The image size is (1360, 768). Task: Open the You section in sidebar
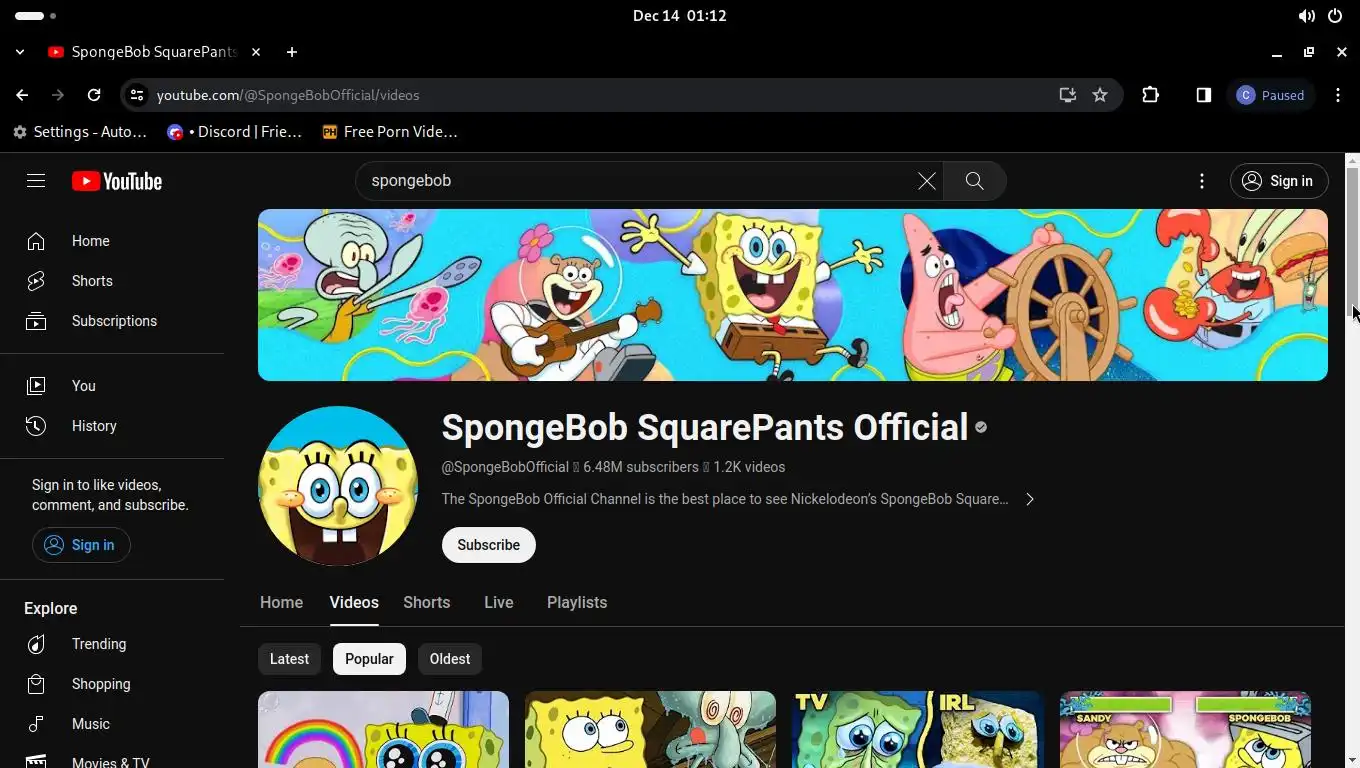[x=112, y=386]
